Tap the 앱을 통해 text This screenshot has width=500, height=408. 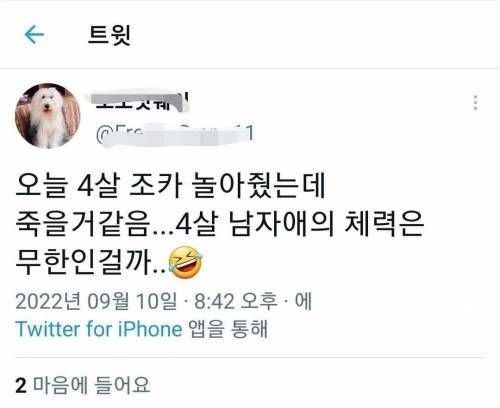(228, 329)
